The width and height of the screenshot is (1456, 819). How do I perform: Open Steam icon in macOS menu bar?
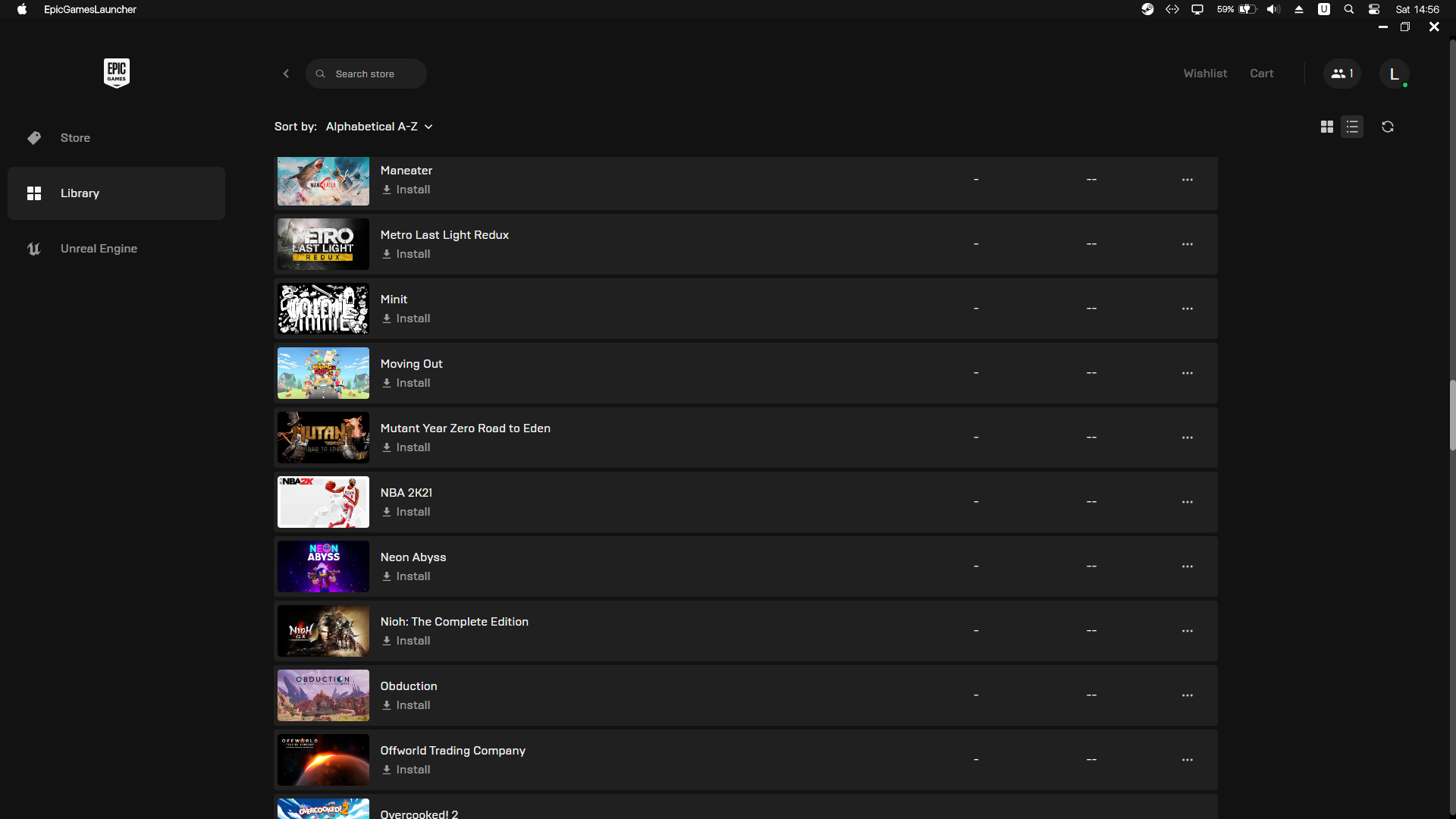tap(1147, 9)
